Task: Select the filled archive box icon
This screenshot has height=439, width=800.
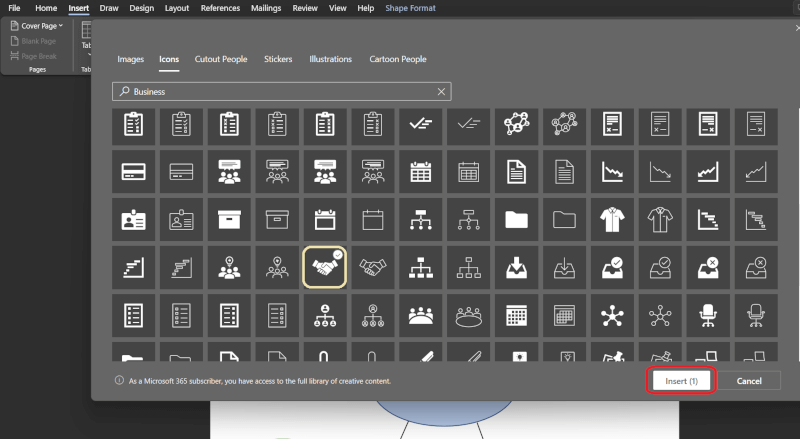Action: pos(228,219)
